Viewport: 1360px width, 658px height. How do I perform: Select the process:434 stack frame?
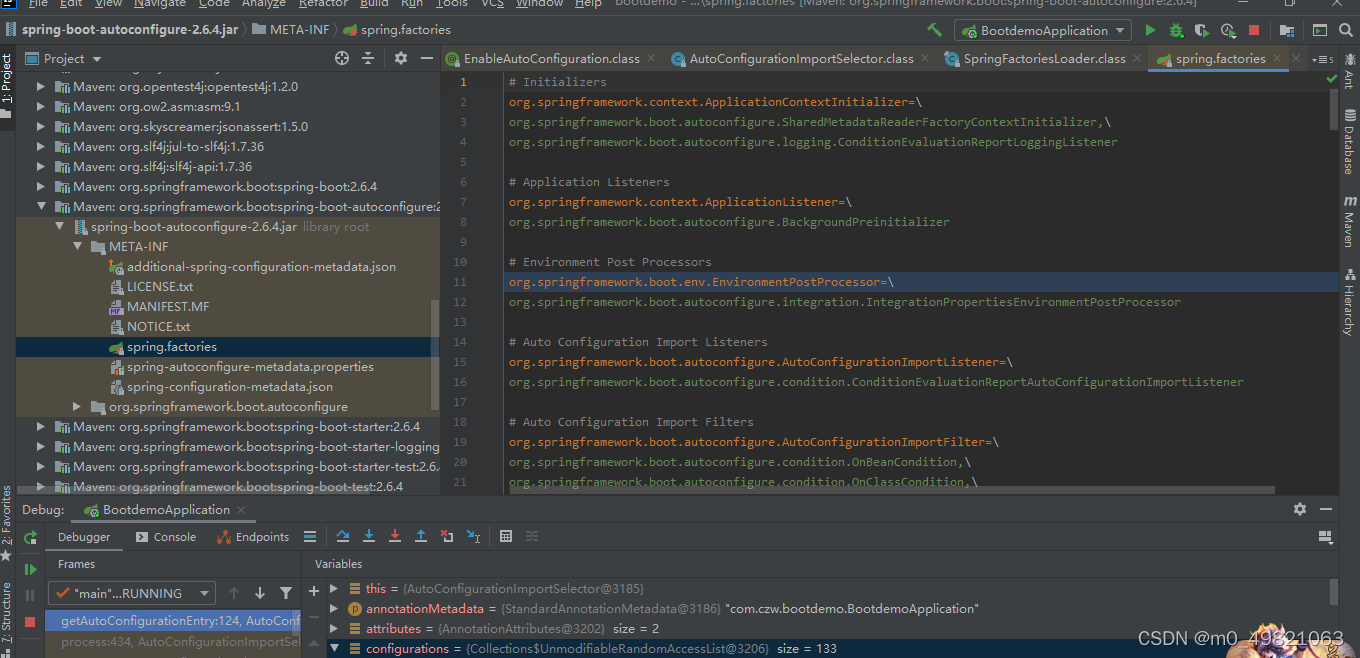(x=173, y=641)
